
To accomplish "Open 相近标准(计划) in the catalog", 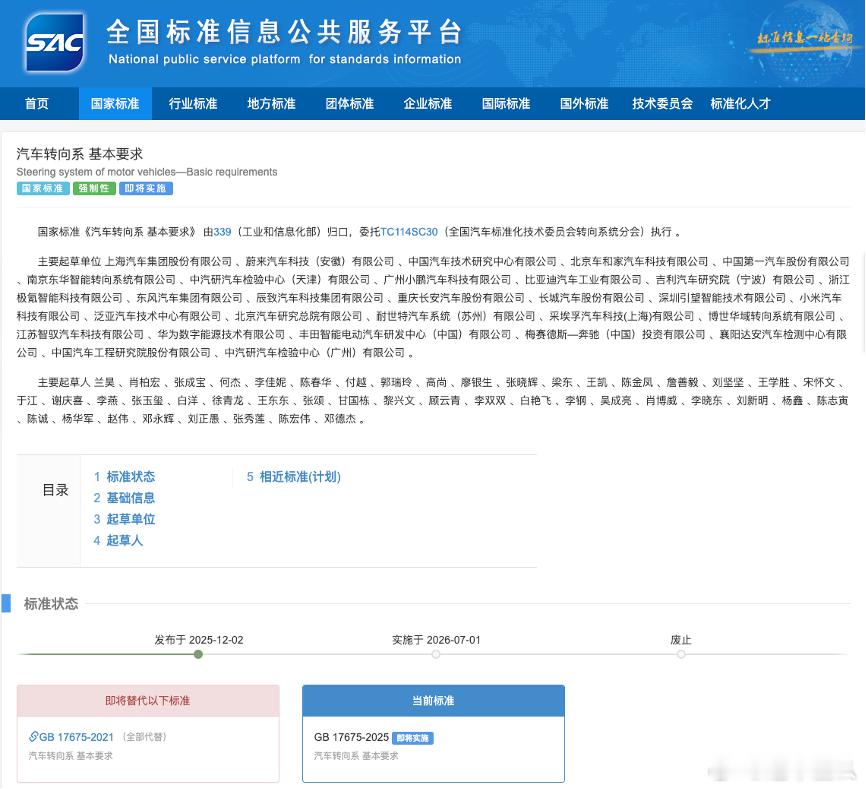I will 300,477.
